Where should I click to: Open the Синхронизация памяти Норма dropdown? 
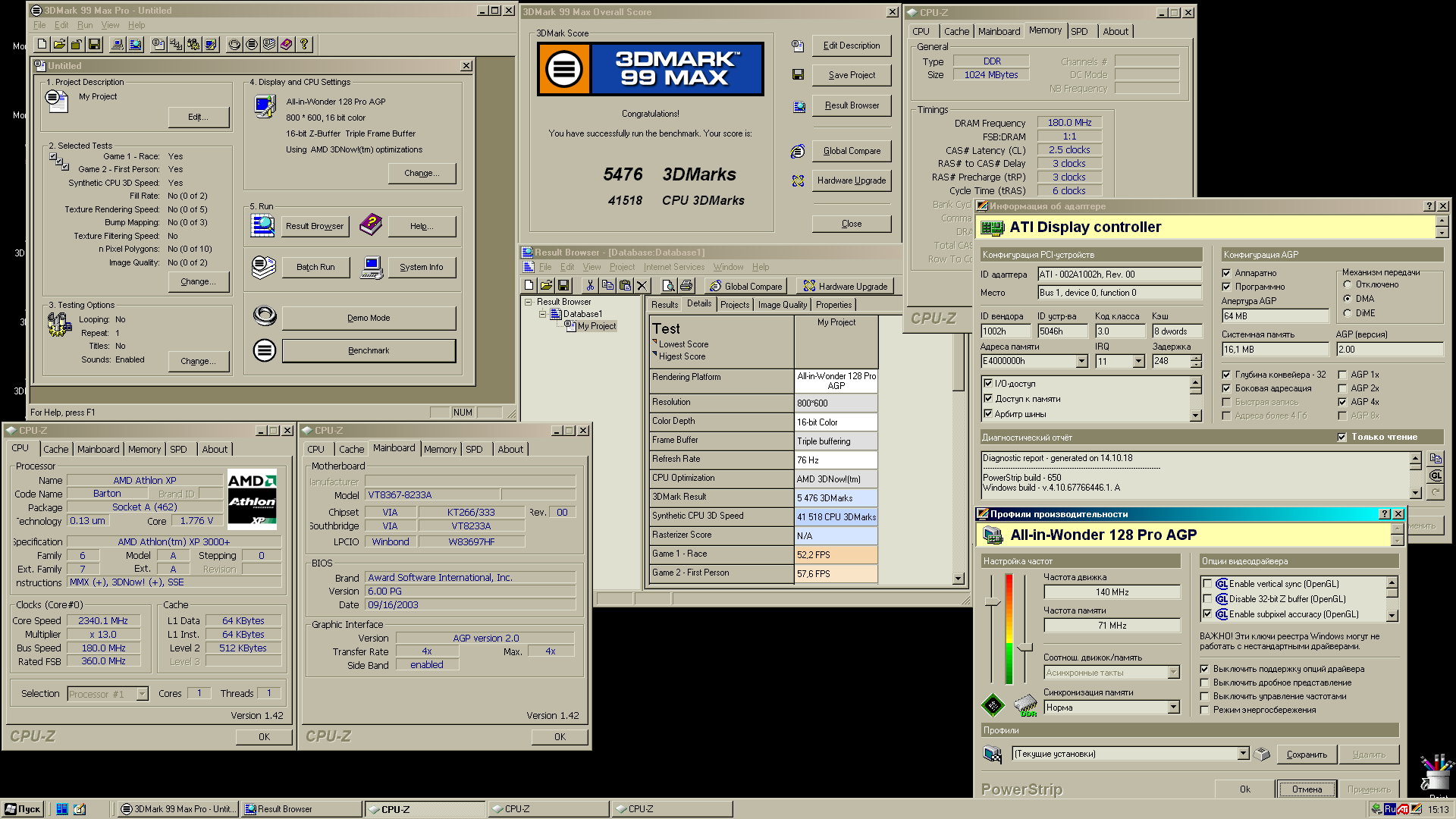pyautogui.click(x=1174, y=708)
